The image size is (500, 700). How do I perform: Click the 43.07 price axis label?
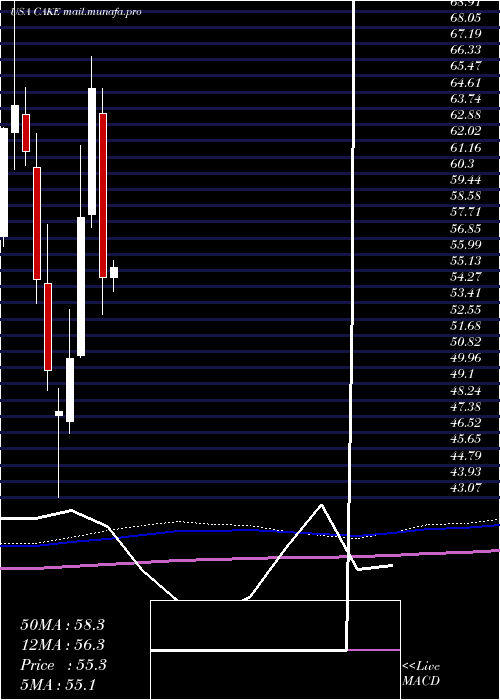pos(466,488)
